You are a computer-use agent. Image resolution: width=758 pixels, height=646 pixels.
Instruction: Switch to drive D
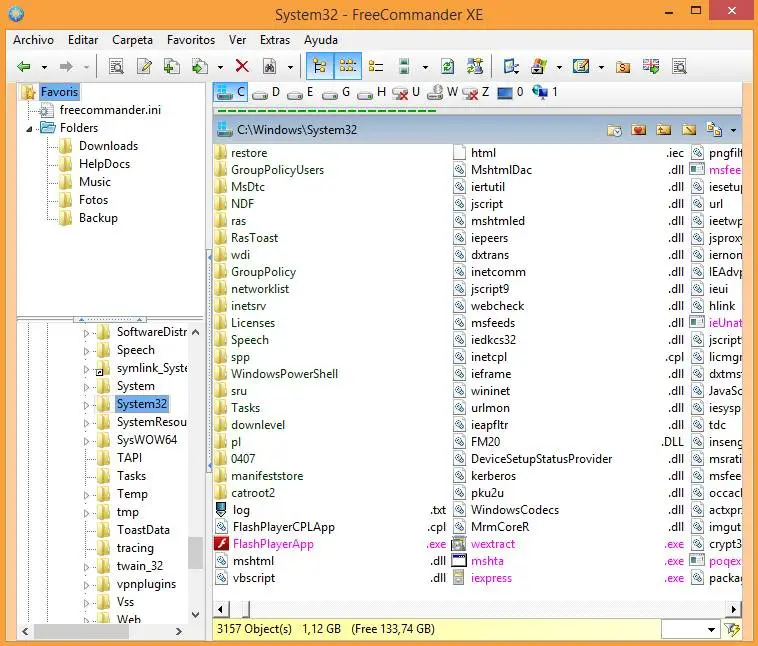(x=266, y=92)
